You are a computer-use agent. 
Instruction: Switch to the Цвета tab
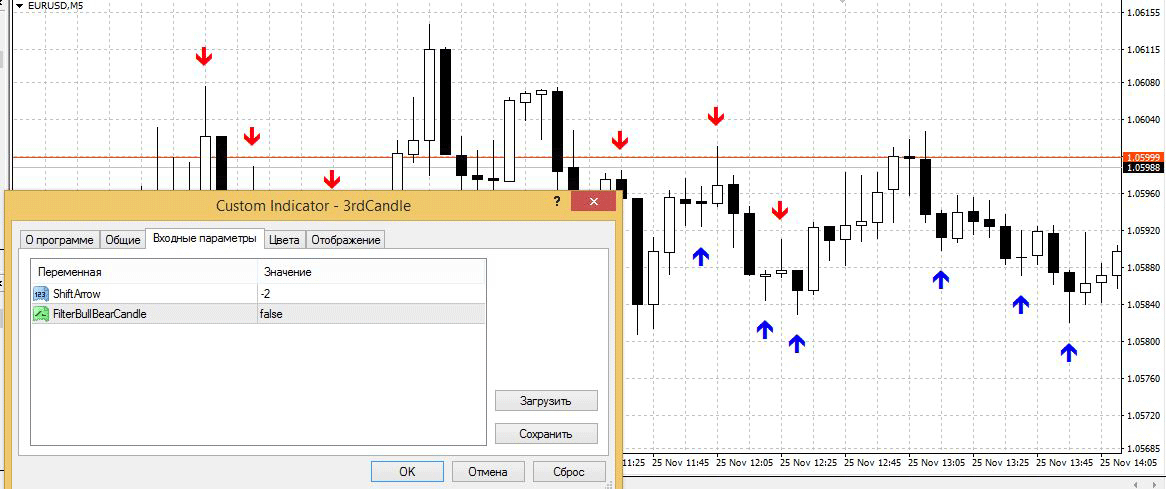pyautogui.click(x=284, y=240)
